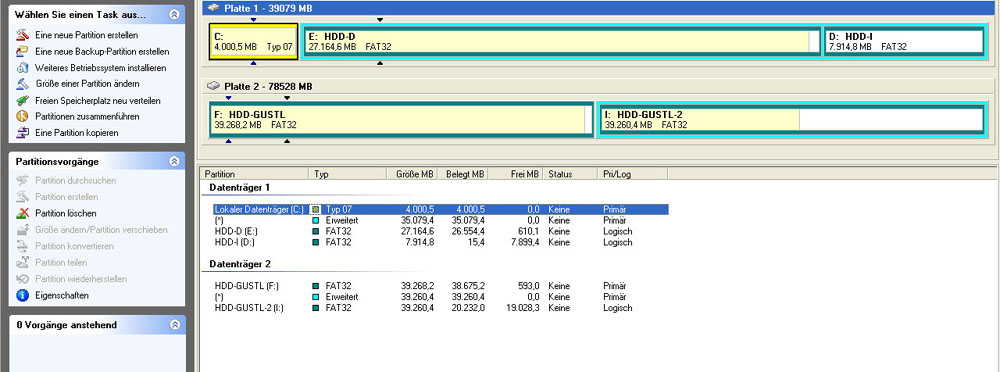The height and width of the screenshot is (372, 1000).
Task: Choose 'Partition löschen' operation
Action: click(x=66, y=213)
